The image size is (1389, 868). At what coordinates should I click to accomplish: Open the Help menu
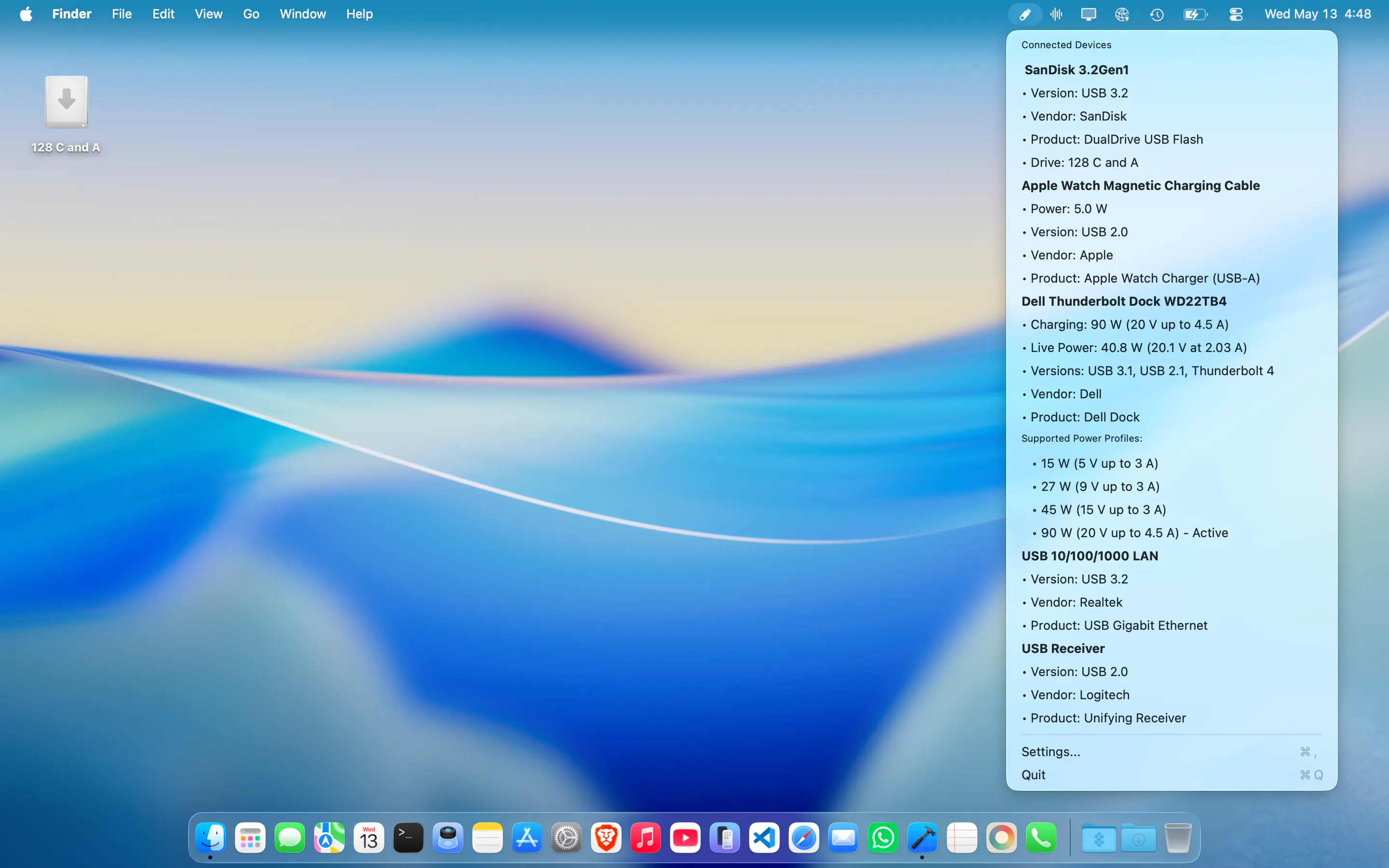[359, 14]
